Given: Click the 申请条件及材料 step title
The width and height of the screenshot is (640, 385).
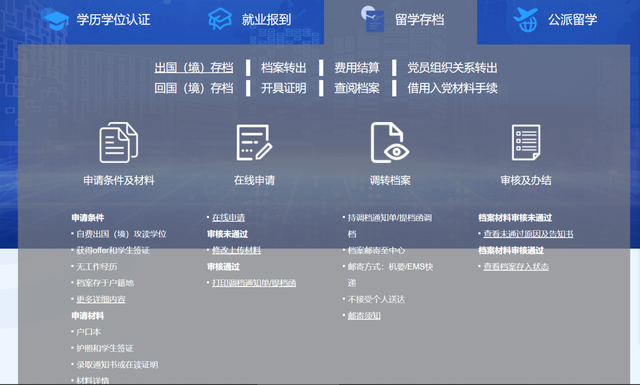Looking at the screenshot, I should tap(119, 180).
